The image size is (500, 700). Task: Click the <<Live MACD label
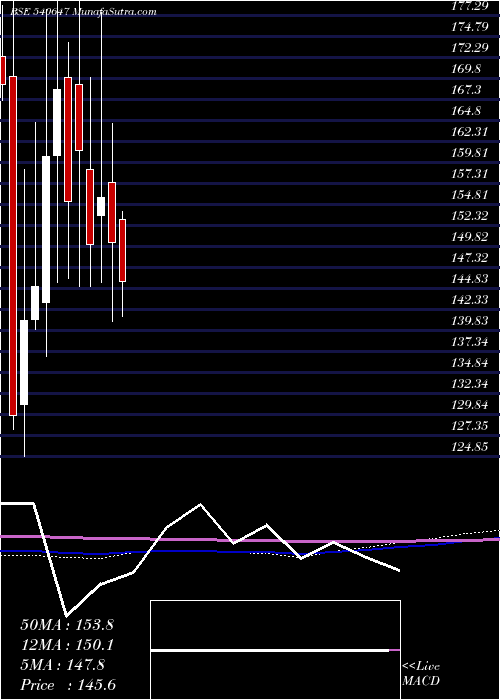(421, 674)
